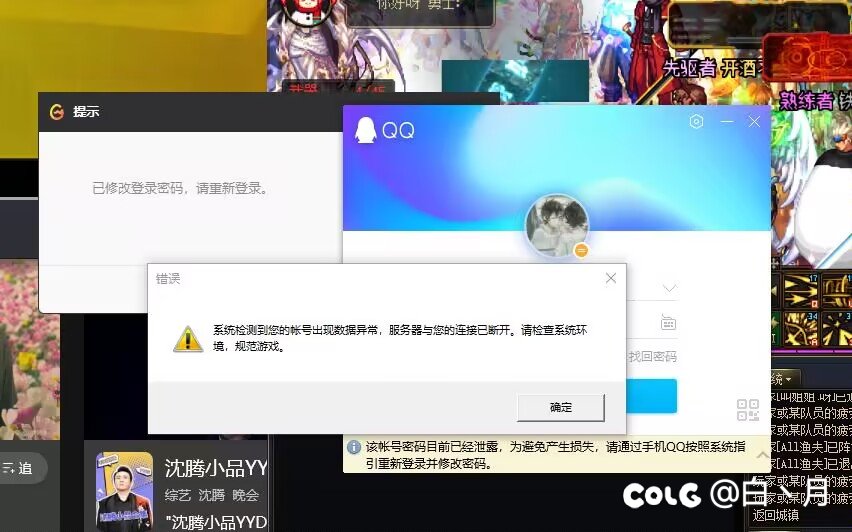Click 确定 in the 错误 dialog

[561, 407]
